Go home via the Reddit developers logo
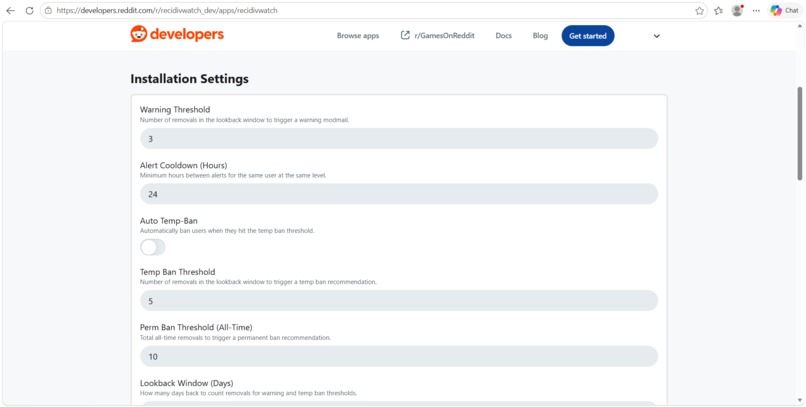The height and width of the screenshot is (407, 806). pos(177,34)
